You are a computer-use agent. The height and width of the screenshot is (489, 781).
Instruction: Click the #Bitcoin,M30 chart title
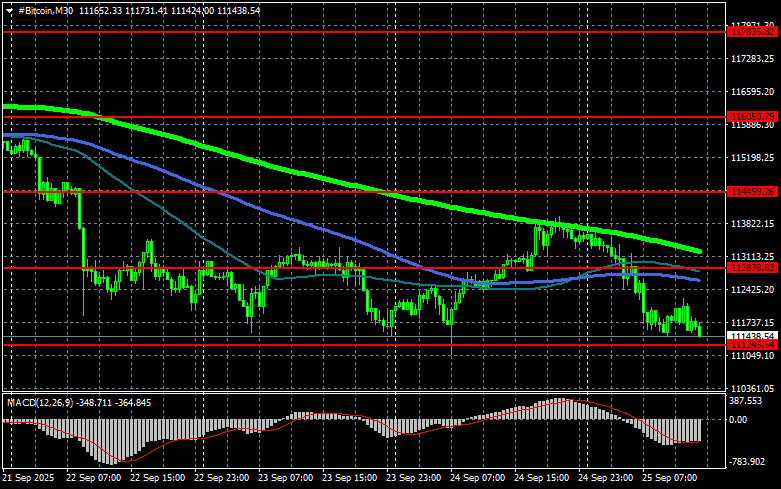(x=45, y=10)
